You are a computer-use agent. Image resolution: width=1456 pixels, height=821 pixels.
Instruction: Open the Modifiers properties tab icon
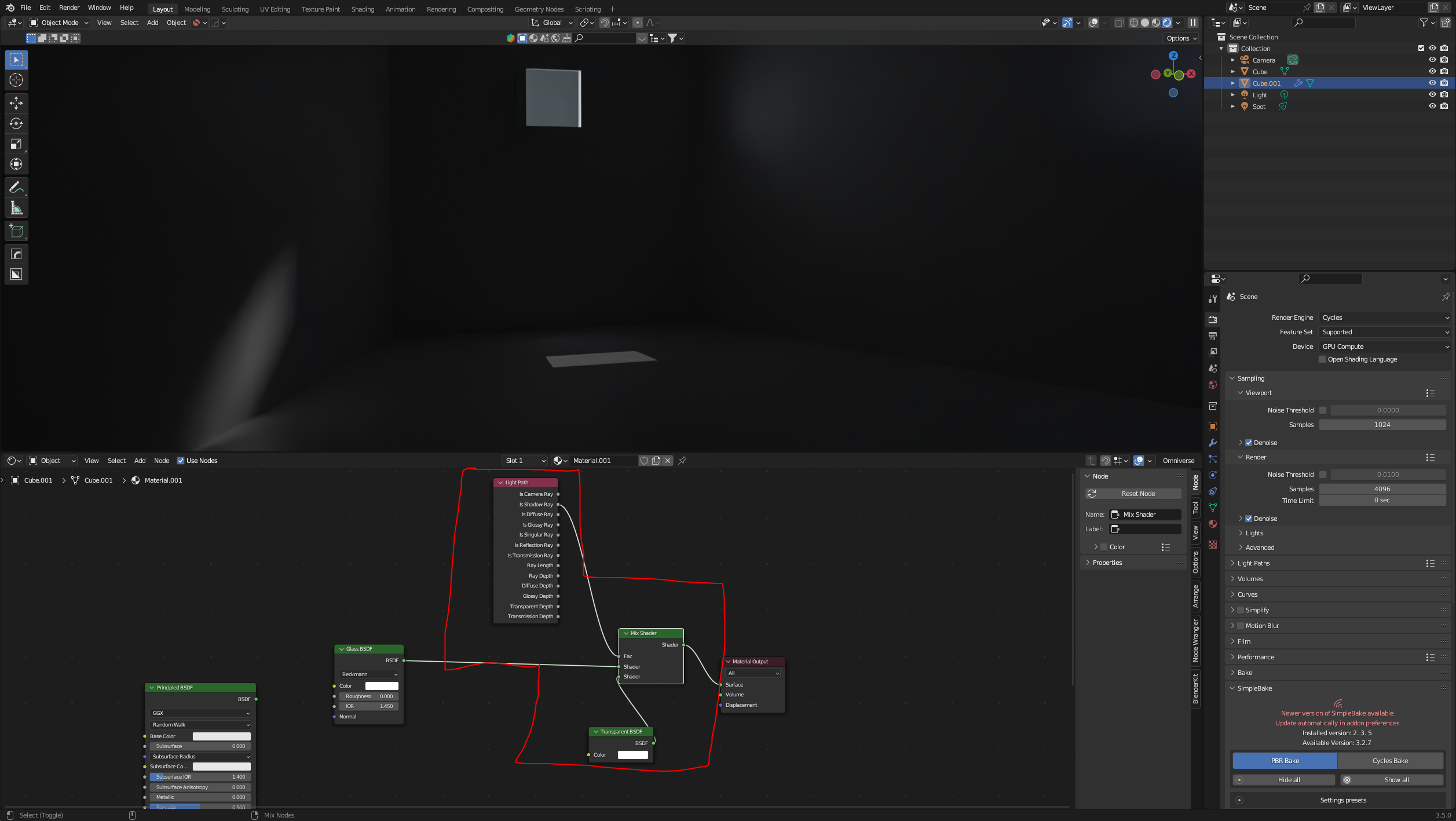click(1213, 443)
